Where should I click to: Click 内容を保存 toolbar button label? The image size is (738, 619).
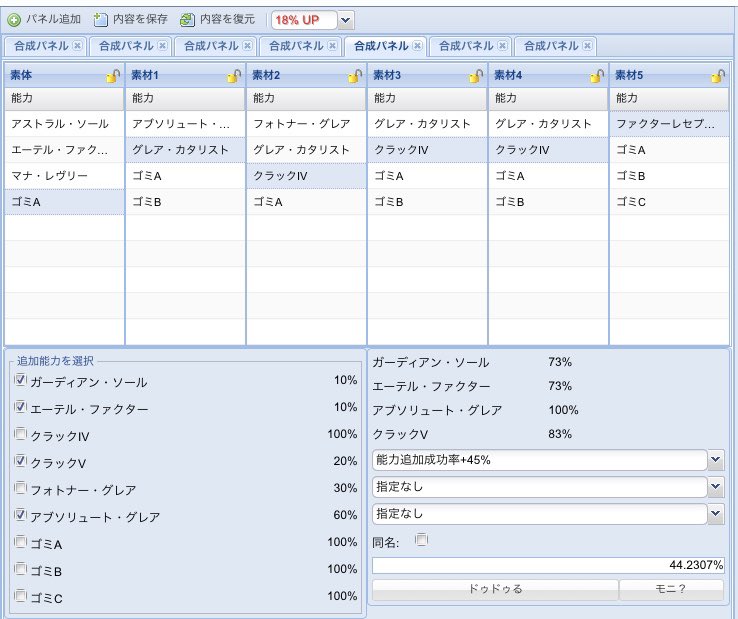click(140, 19)
